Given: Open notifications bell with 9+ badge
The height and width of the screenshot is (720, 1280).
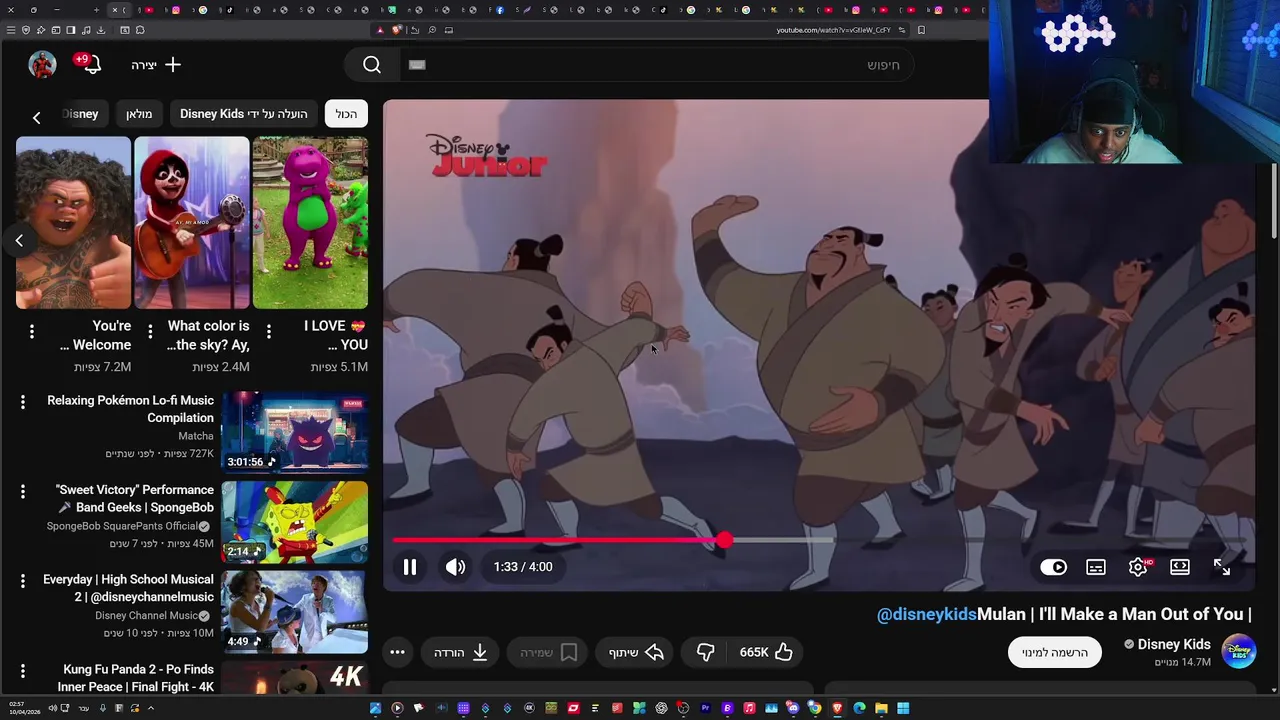Looking at the screenshot, I should click(x=88, y=64).
